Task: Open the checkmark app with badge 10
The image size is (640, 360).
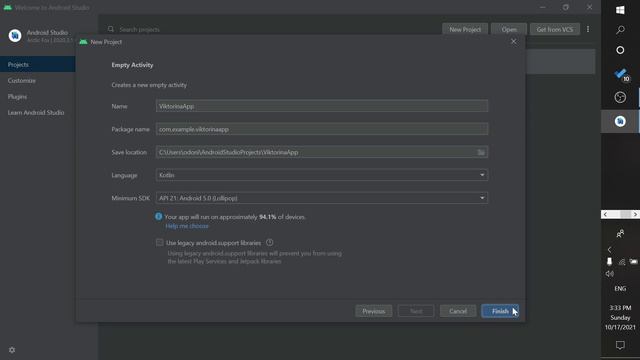Action: (621, 74)
